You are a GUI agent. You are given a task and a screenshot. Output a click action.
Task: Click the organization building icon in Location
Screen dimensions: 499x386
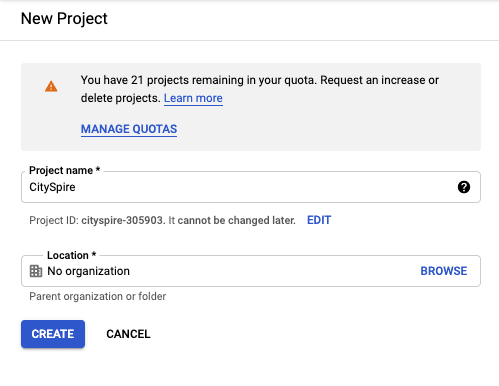[x=36, y=271]
